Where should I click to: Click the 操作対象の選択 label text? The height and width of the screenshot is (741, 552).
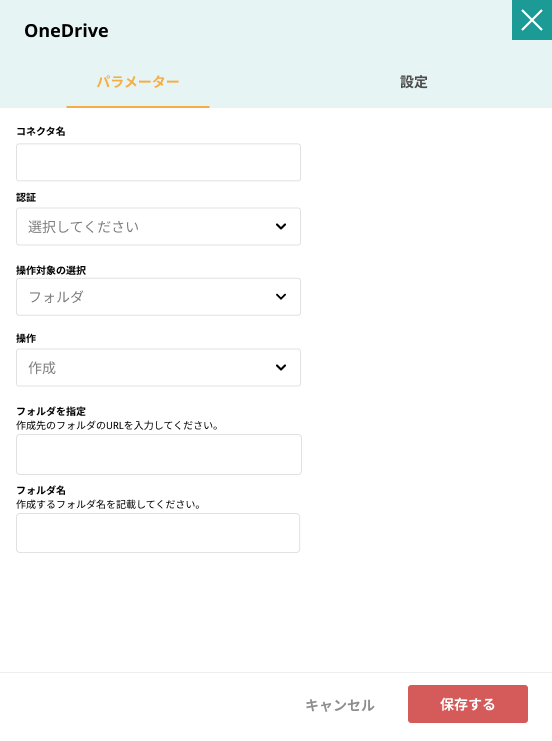coord(51,270)
